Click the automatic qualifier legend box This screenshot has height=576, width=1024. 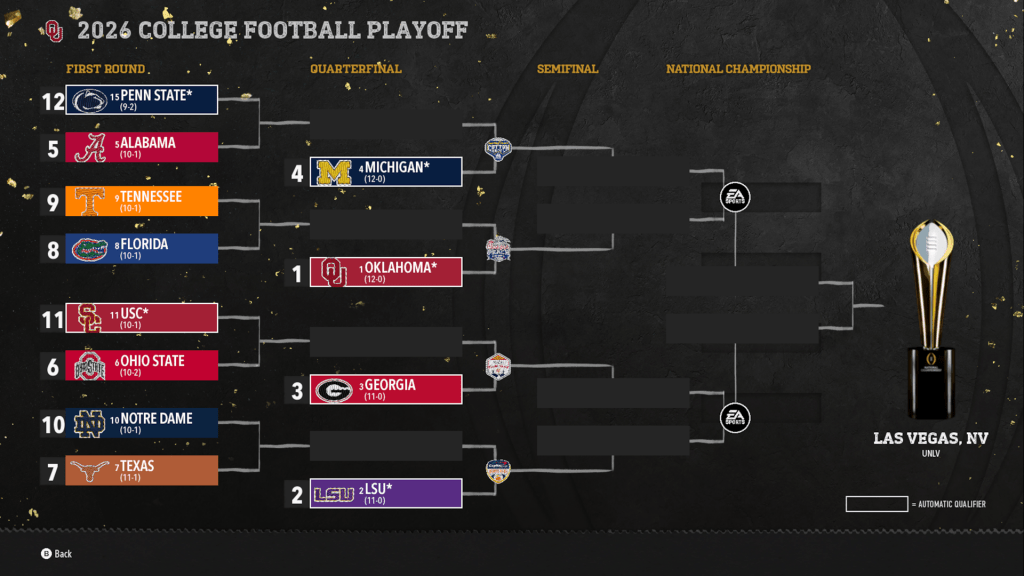876,504
